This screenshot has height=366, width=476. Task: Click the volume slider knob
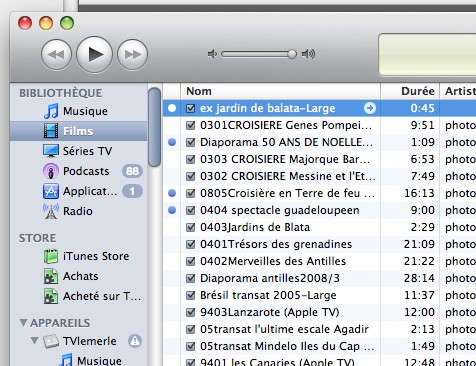pos(292,54)
